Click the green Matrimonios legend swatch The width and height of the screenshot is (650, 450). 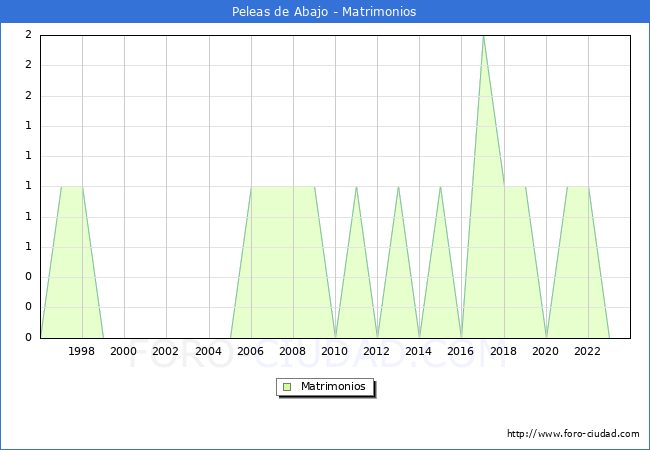pyautogui.click(x=287, y=387)
